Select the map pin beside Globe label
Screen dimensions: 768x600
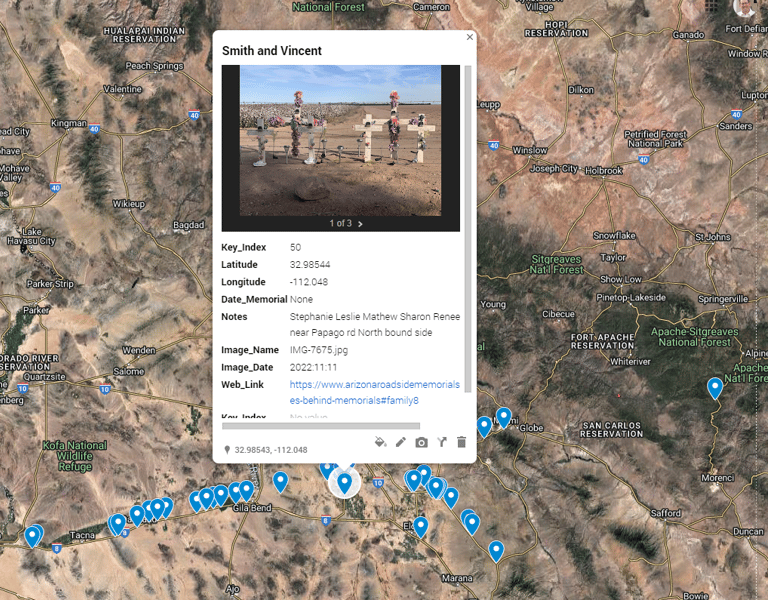[x=504, y=418]
